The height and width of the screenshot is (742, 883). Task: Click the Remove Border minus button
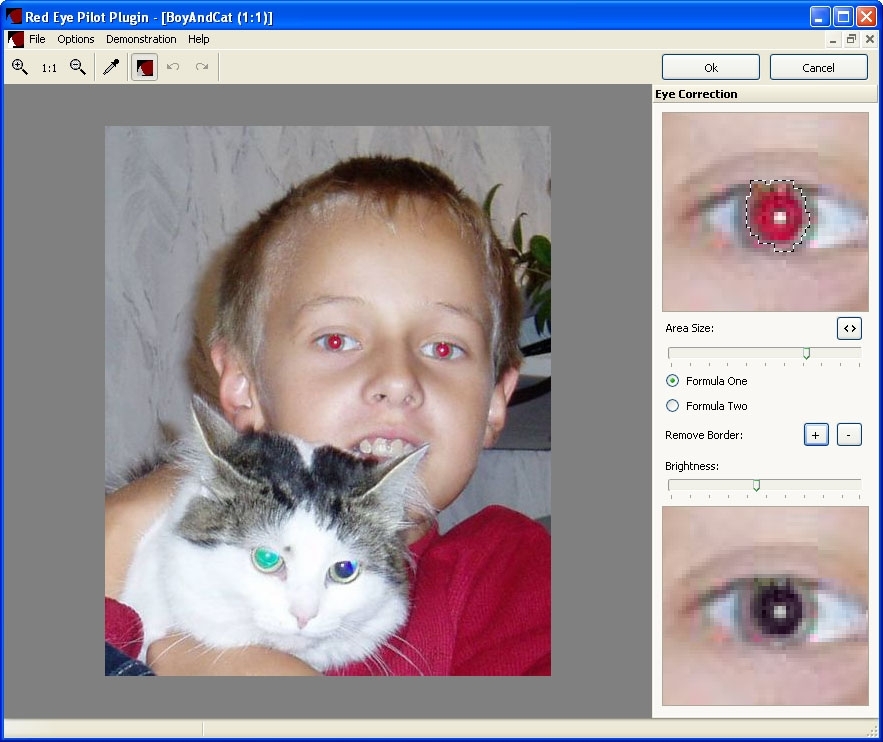849,435
